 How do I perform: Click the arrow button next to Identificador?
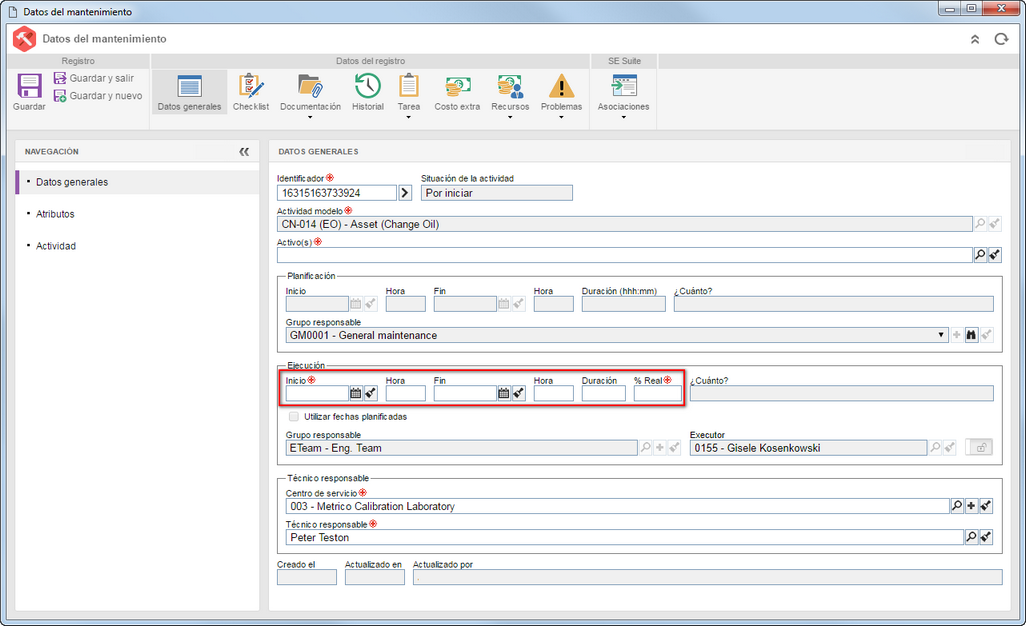[x=405, y=193]
